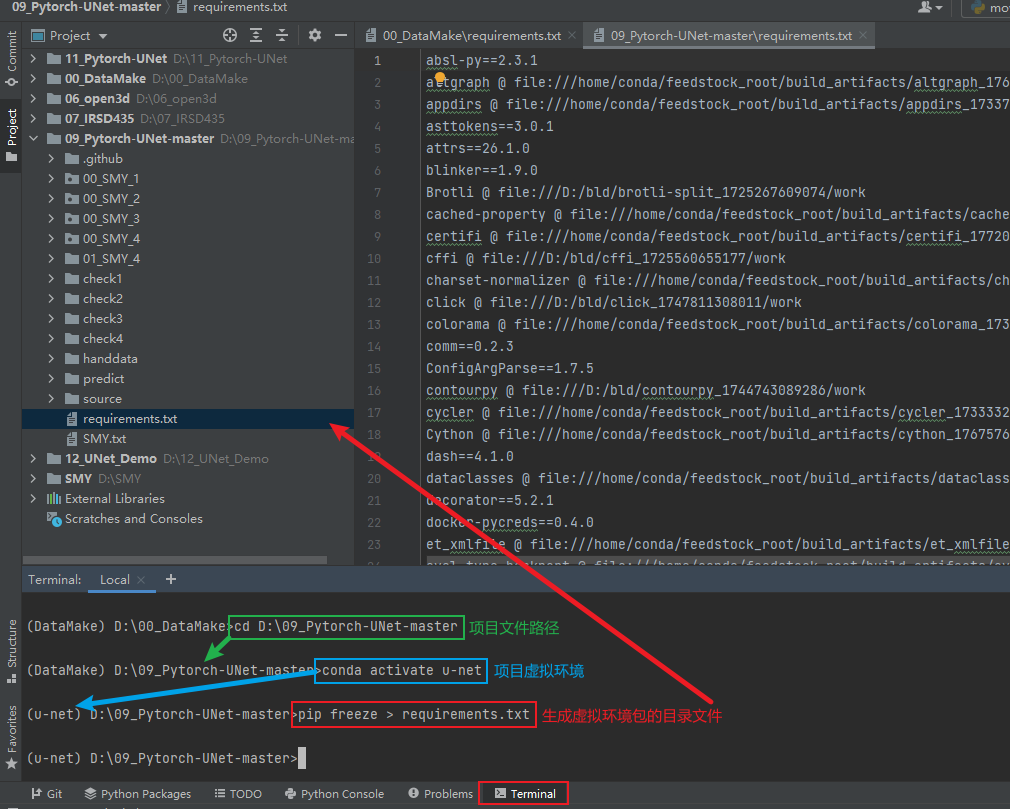Viewport: 1010px width, 809px height.
Task: Click the locate/select opened file icon
Action: [230, 35]
